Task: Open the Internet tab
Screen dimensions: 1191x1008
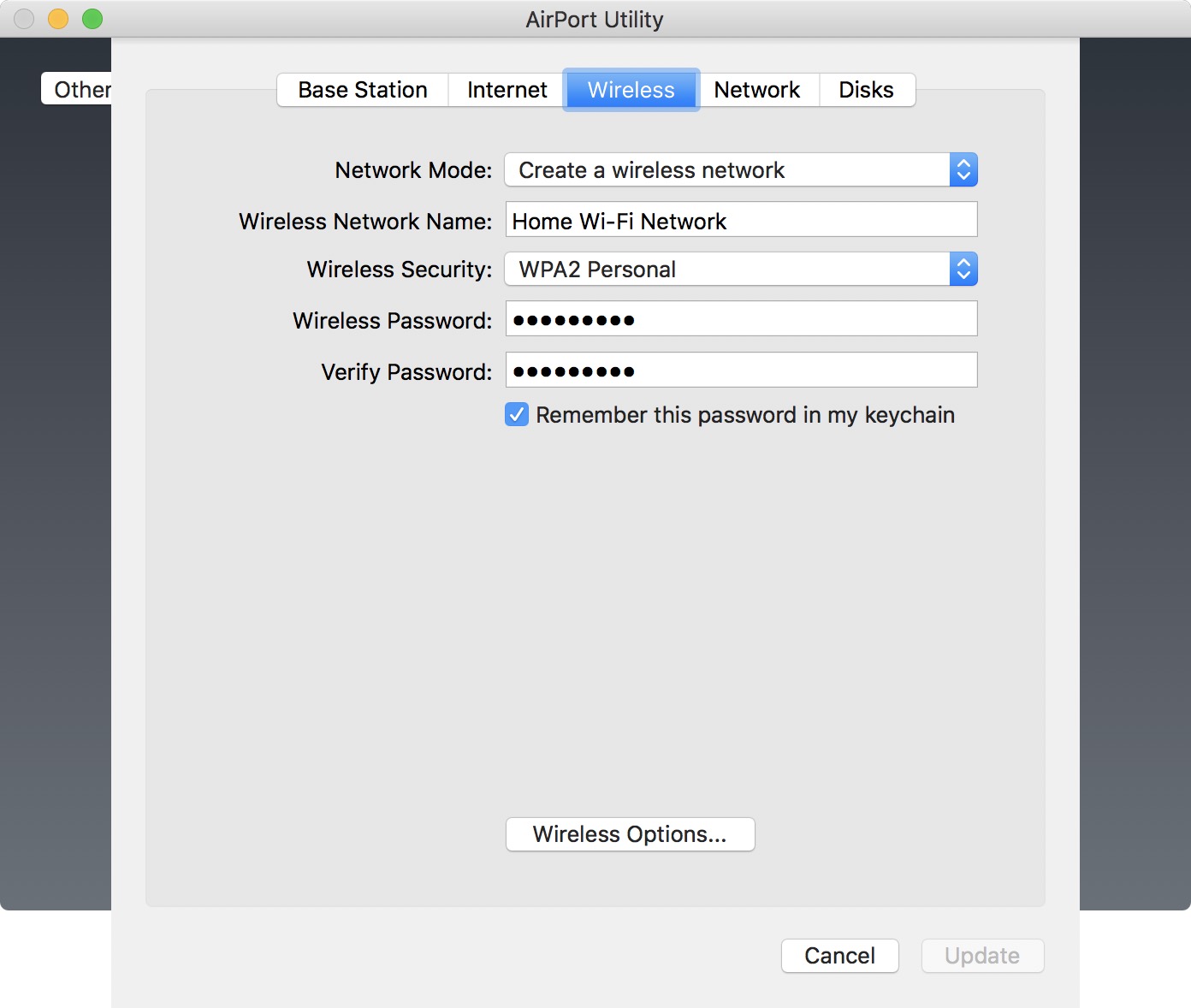Action: tap(507, 90)
